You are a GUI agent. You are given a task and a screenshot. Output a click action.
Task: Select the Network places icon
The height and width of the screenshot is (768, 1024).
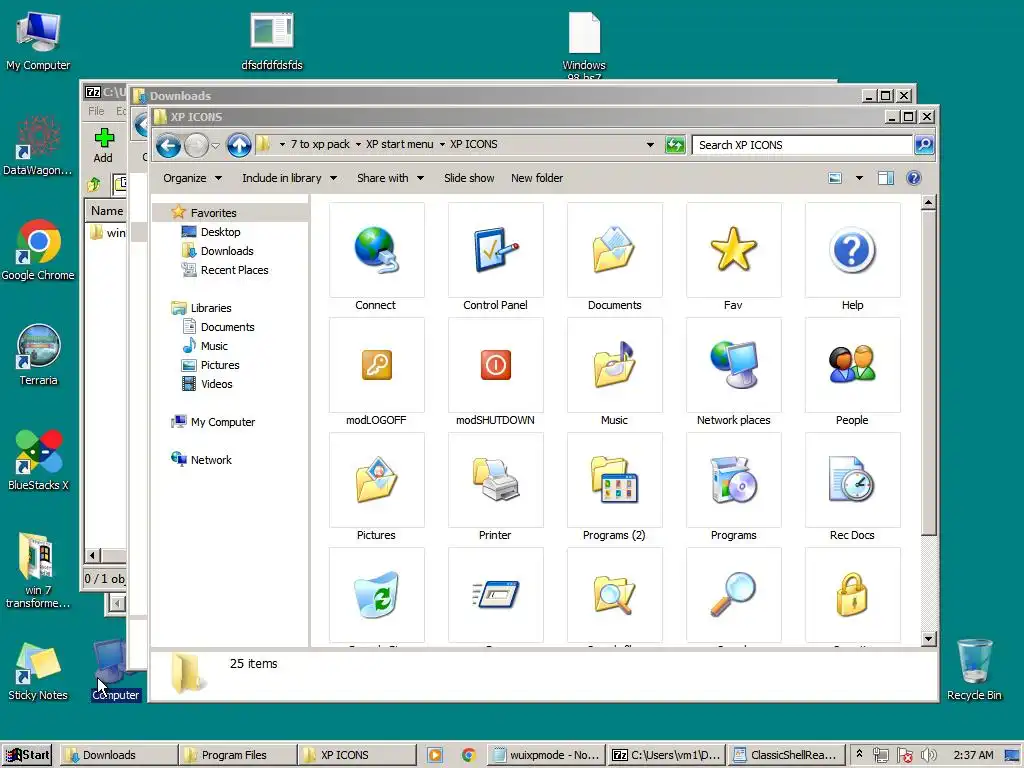click(x=733, y=365)
